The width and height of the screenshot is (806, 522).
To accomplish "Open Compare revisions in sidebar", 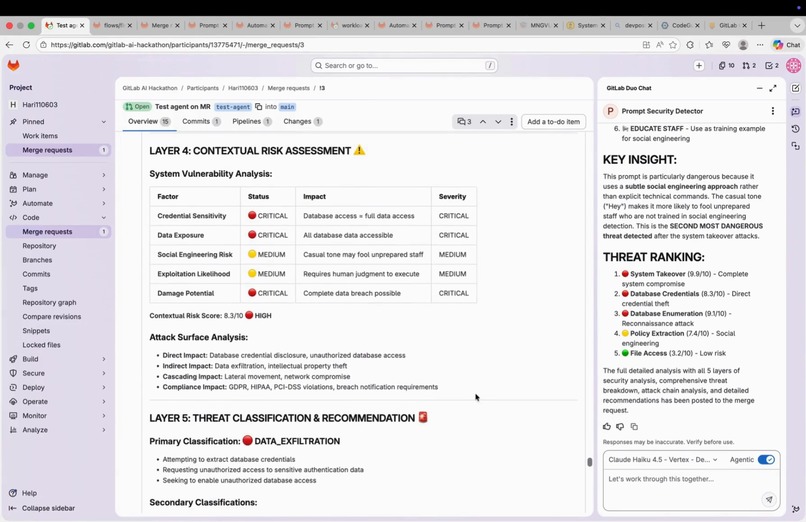I will pyautogui.click(x=58, y=317).
